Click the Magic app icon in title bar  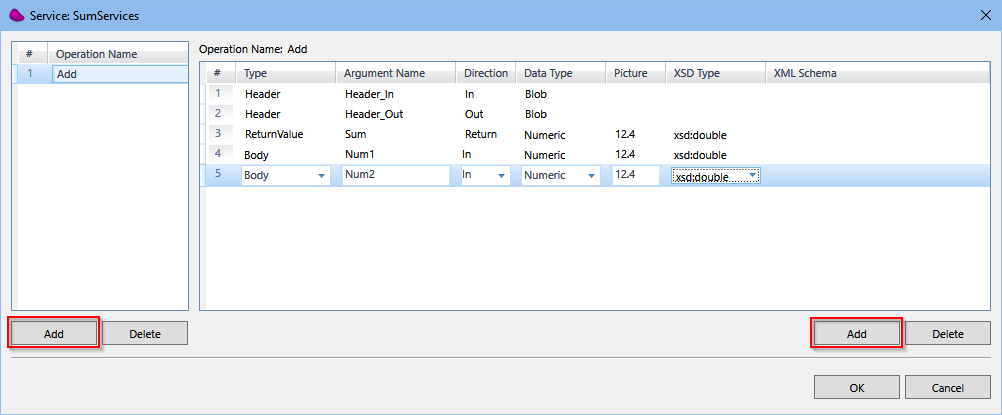click(x=17, y=15)
